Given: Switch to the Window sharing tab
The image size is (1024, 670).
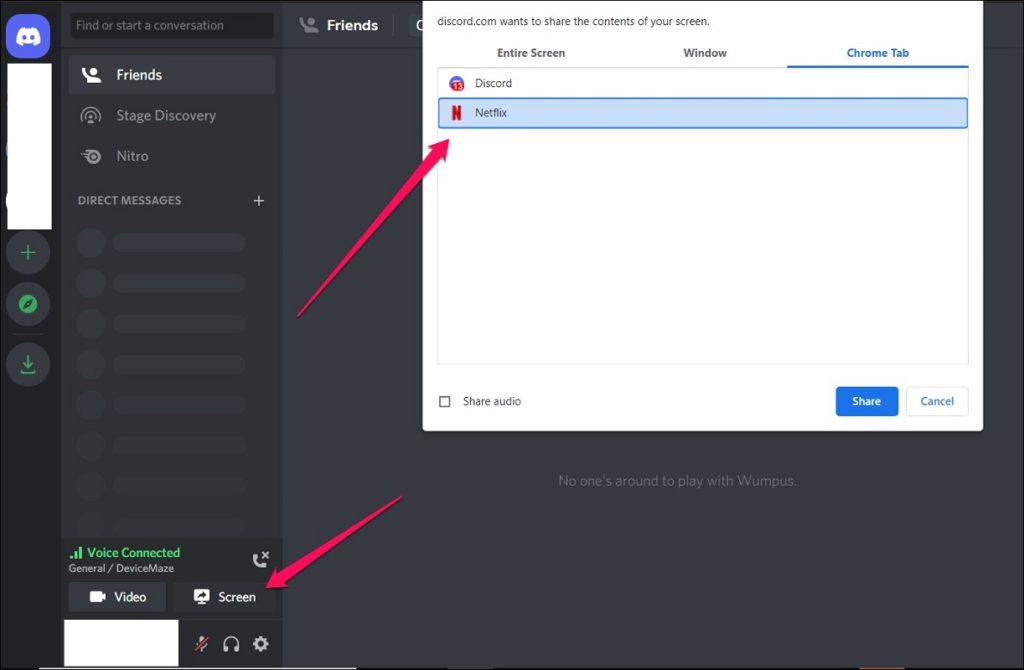Looking at the screenshot, I should pyautogui.click(x=704, y=52).
